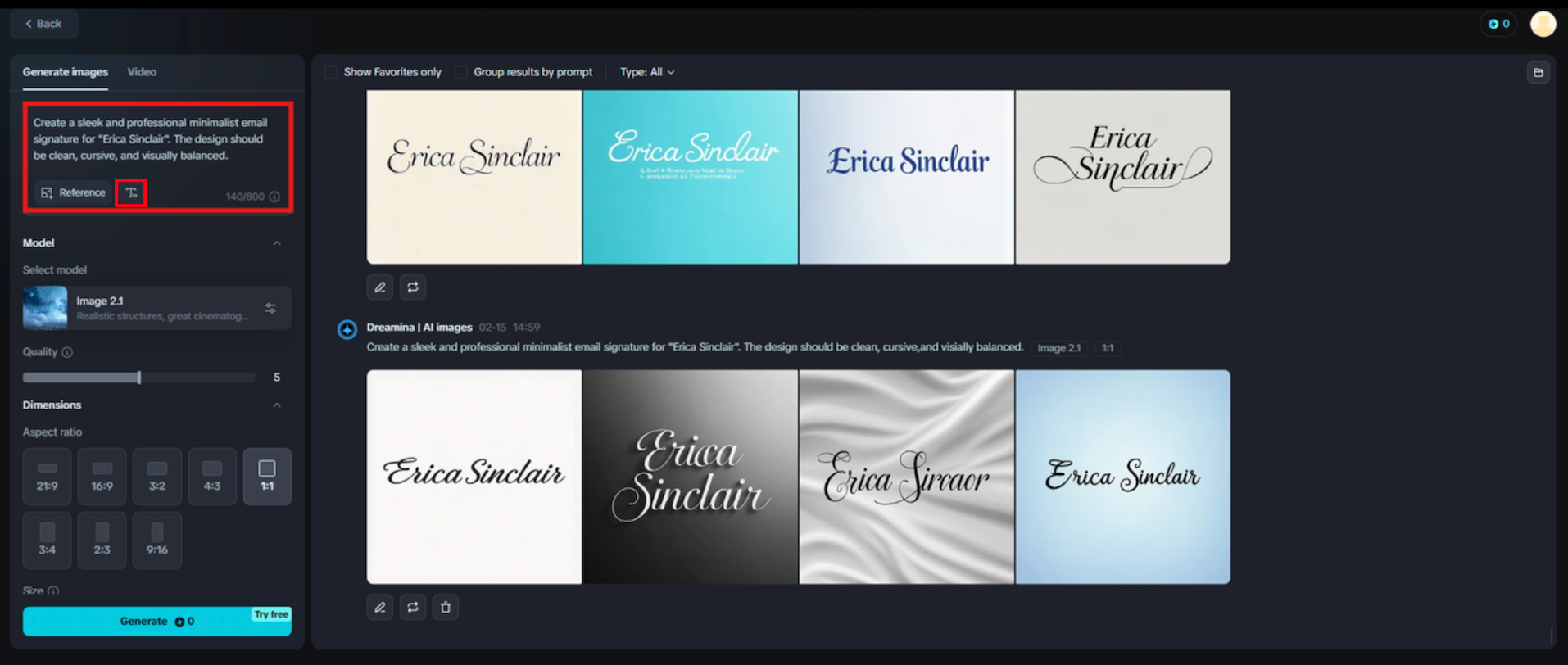Click the 02-15 14:59 timestamp

pos(510,328)
